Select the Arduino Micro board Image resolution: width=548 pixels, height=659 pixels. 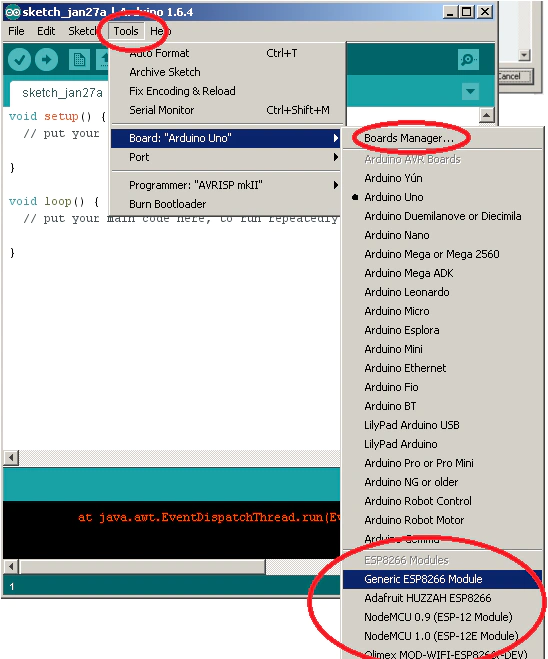pyautogui.click(x=443, y=311)
